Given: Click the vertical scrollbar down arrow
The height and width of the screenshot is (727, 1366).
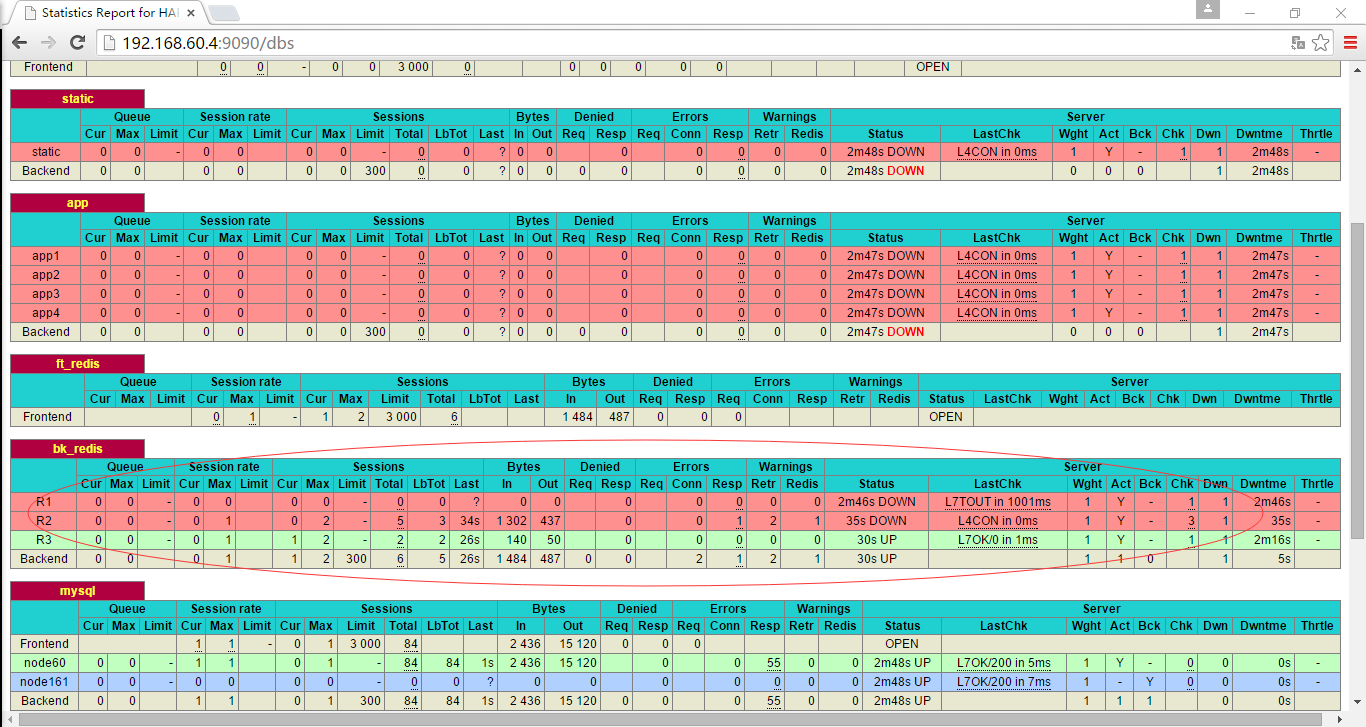Looking at the screenshot, I should point(1357,701).
